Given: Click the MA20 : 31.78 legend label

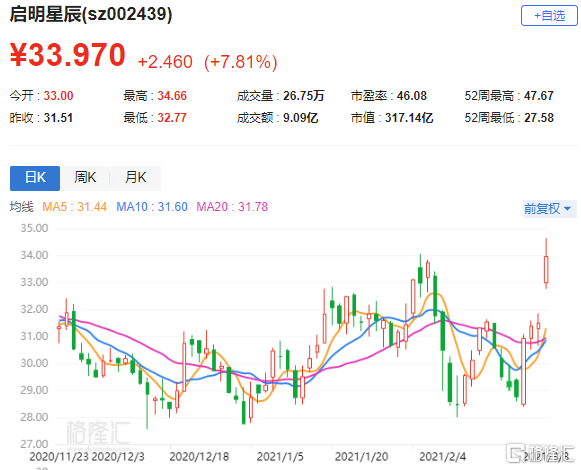Looking at the screenshot, I should (x=232, y=206).
